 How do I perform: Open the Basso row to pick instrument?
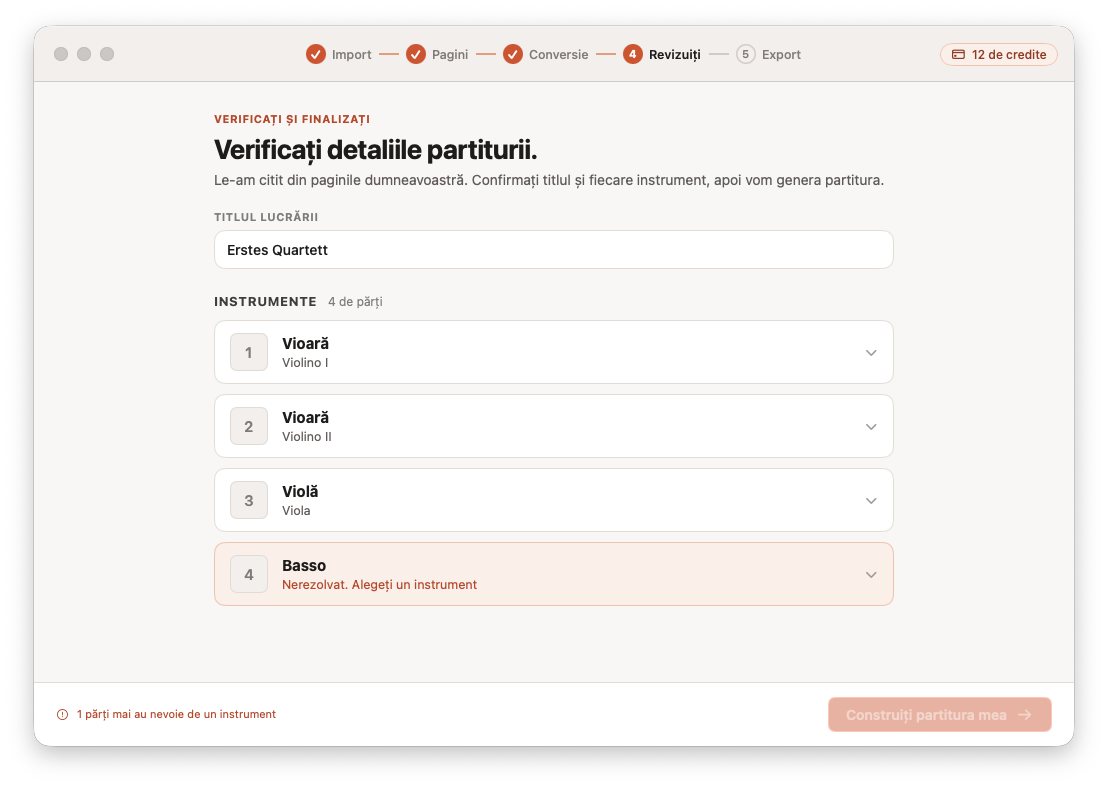click(x=554, y=574)
